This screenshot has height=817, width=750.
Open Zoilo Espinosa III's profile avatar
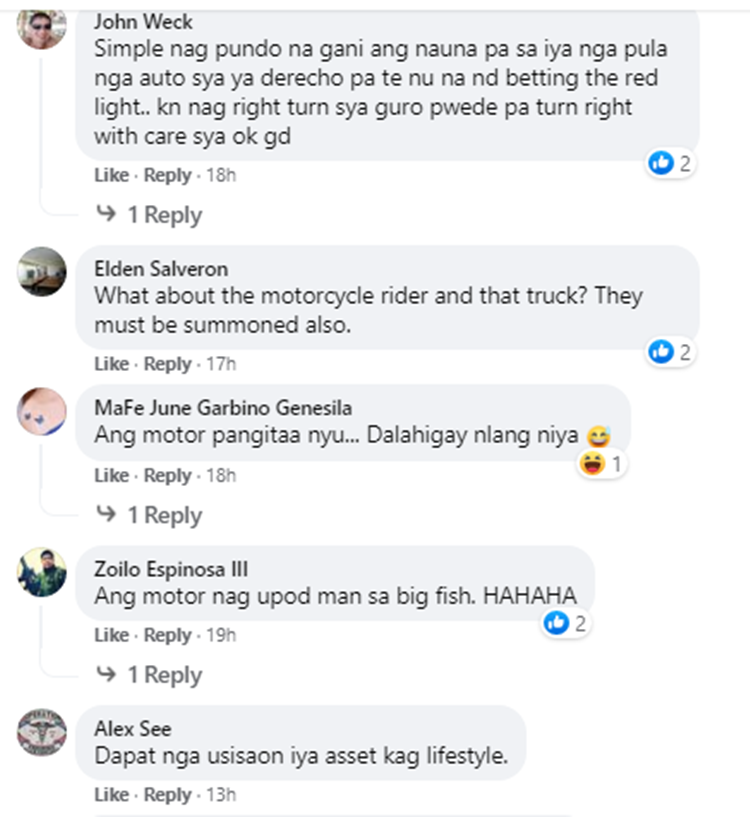43,572
